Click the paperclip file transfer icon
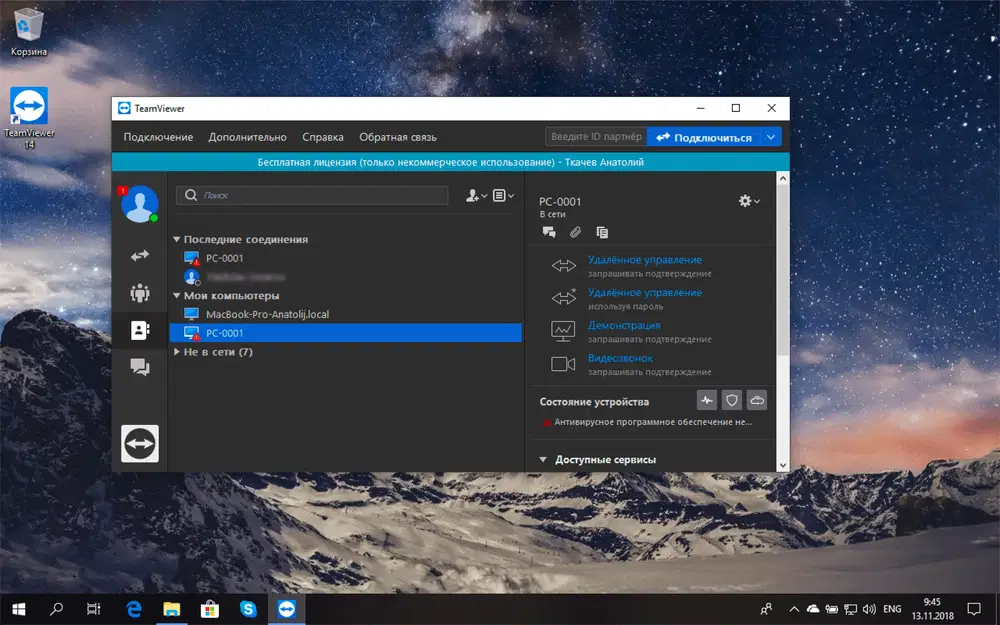The width and height of the screenshot is (1000, 625). 575,232
